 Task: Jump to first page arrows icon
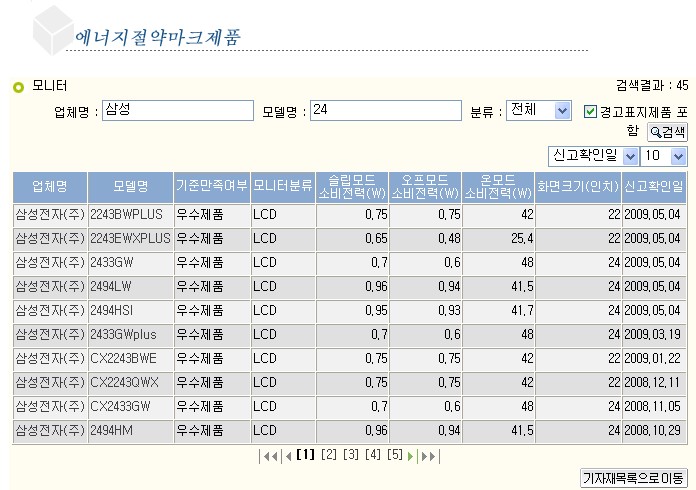click(x=270, y=456)
